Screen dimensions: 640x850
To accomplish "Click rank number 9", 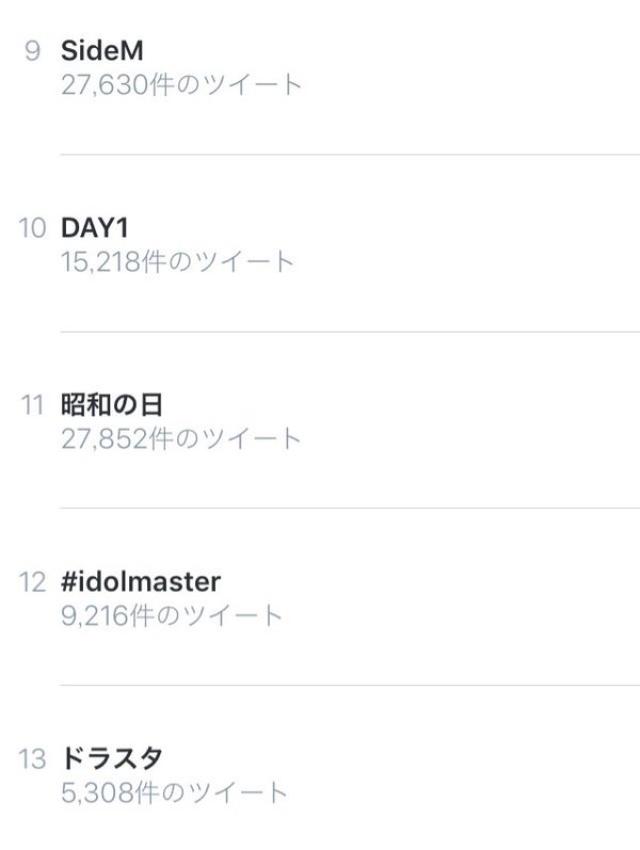I will (x=32, y=51).
